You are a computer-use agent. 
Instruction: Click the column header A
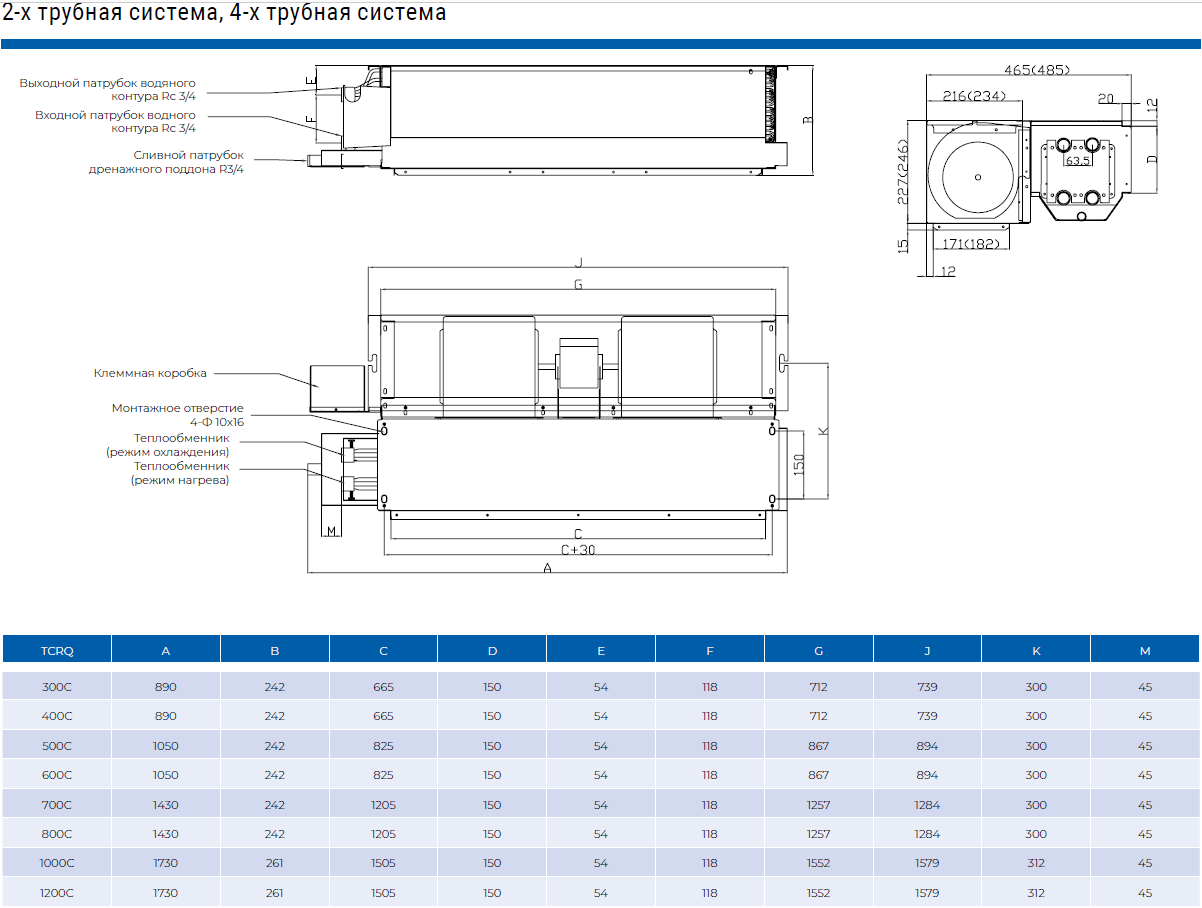[x=164, y=649]
